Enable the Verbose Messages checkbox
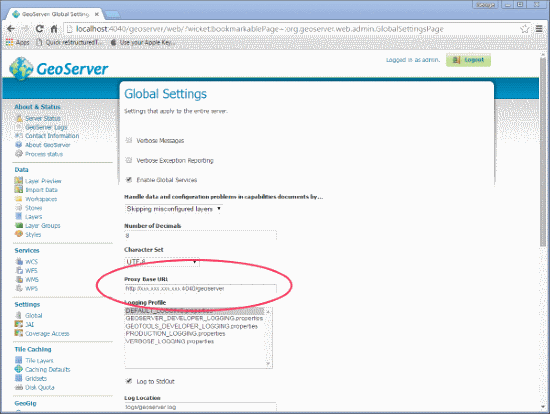Image resolution: width=550 pixels, height=414 pixels. point(129,140)
